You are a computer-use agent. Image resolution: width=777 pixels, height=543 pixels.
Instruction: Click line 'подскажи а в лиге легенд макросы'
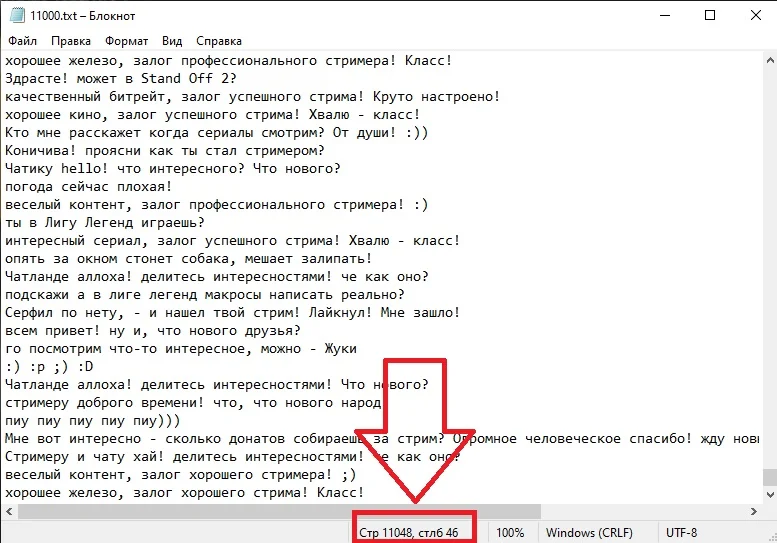click(x=205, y=295)
